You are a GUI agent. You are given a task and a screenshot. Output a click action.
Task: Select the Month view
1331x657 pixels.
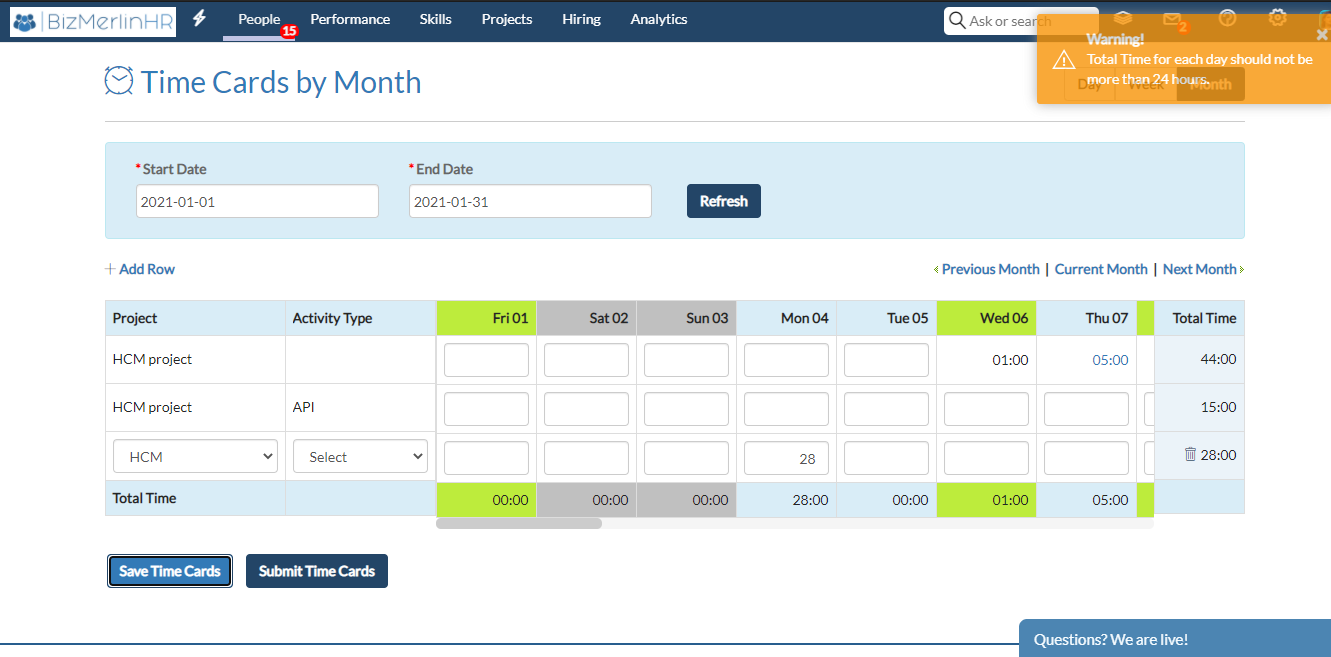coord(1209,85)
